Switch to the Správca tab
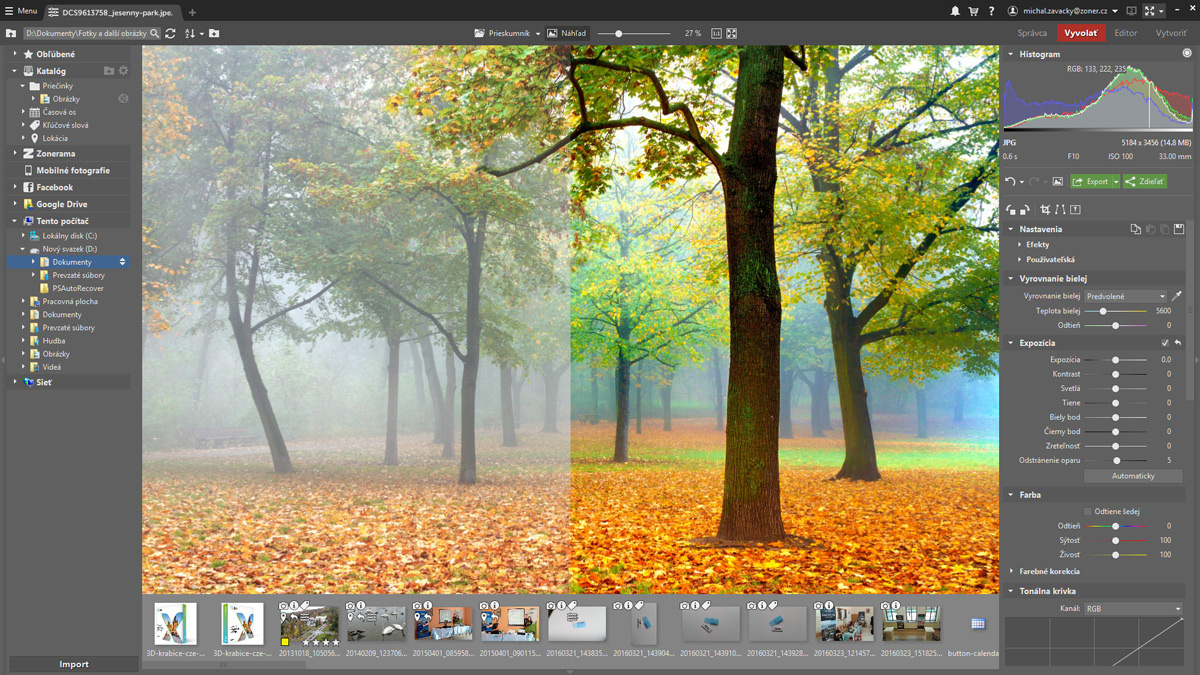Image resolution: width=1200 pixels, height=675 pixels. (1032, 33)
